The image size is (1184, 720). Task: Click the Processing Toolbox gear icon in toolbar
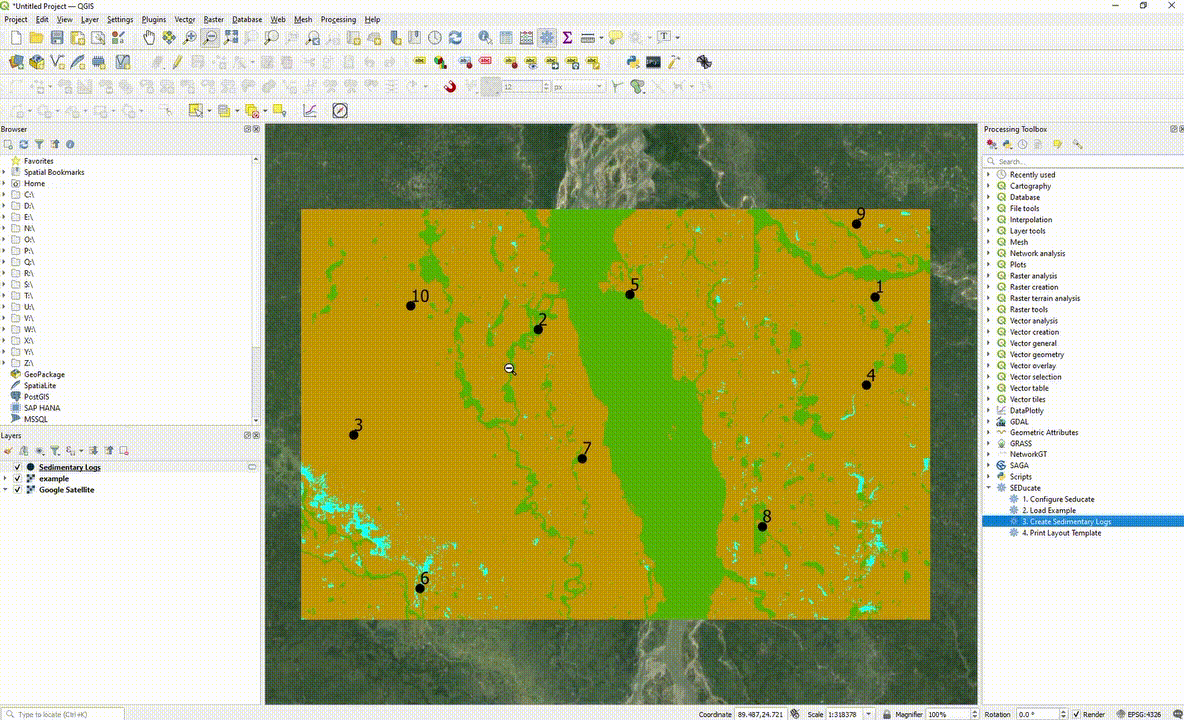pos(546,37)
